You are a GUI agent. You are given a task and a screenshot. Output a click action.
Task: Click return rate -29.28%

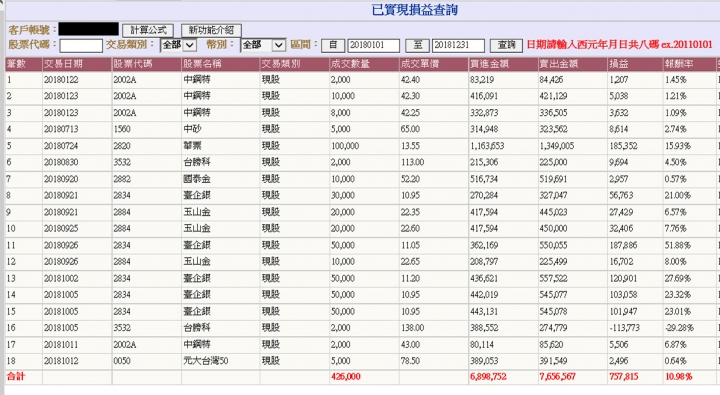[x=679, y=328]
